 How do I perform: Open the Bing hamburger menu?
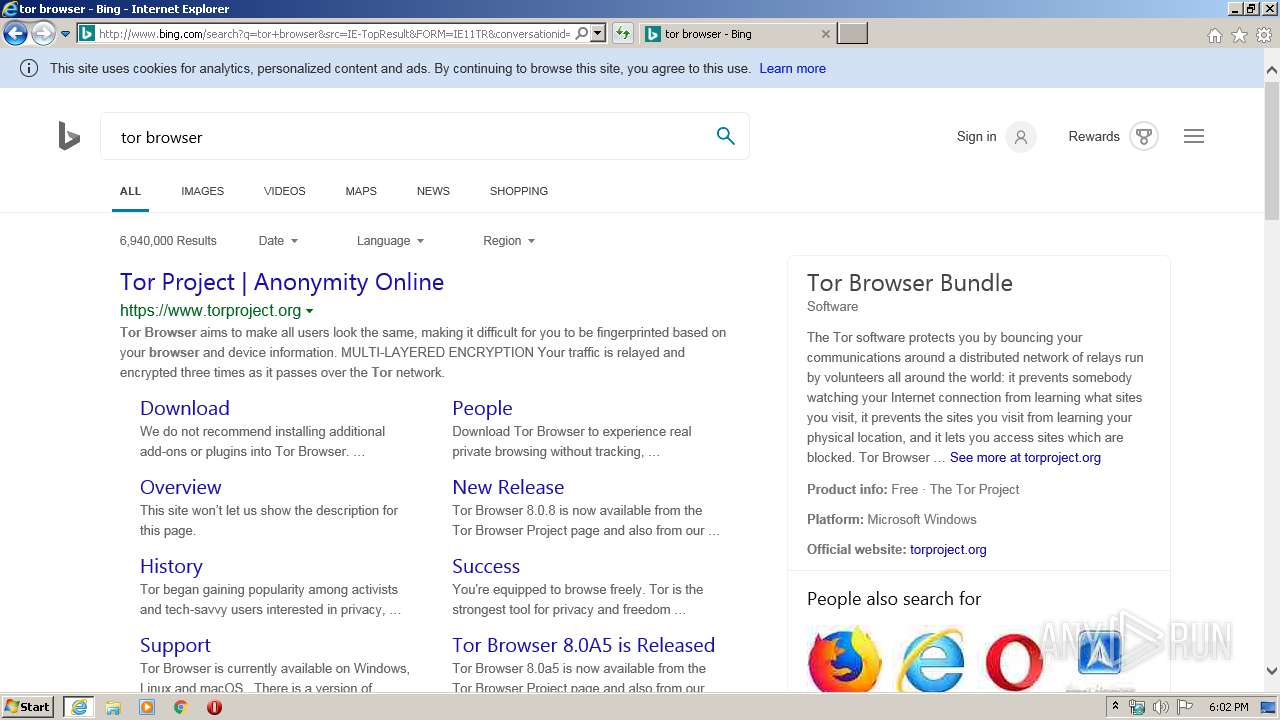coord(1194,136)
